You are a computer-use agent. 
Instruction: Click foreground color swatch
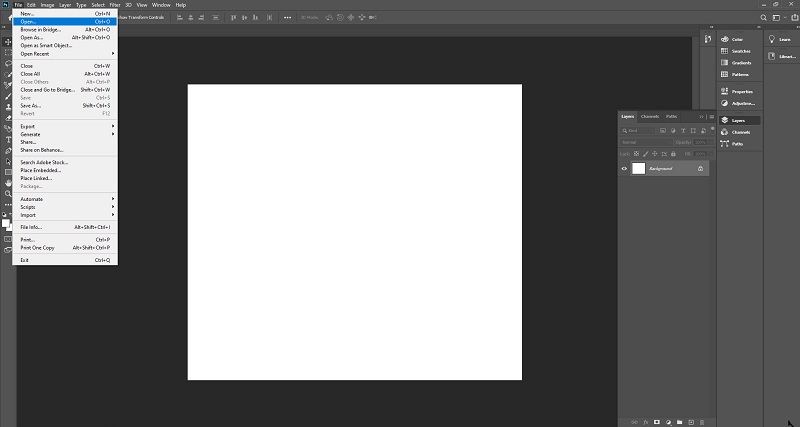[x=6, y=223]
